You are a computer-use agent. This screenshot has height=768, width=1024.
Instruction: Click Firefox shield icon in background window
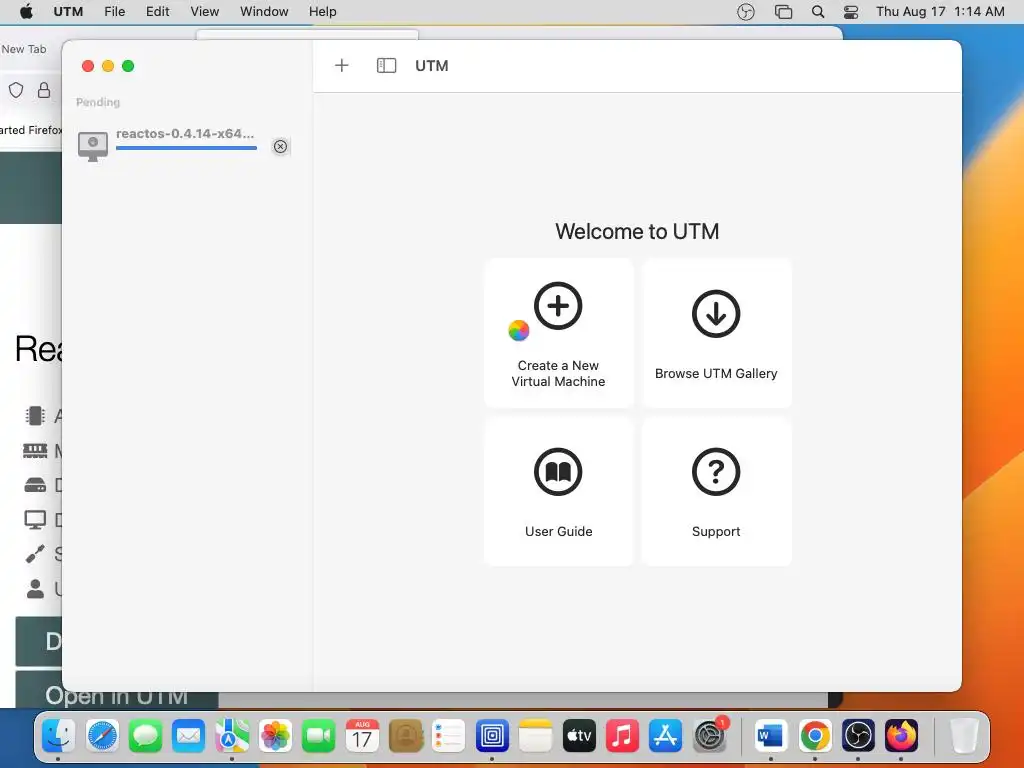point(16,90)
